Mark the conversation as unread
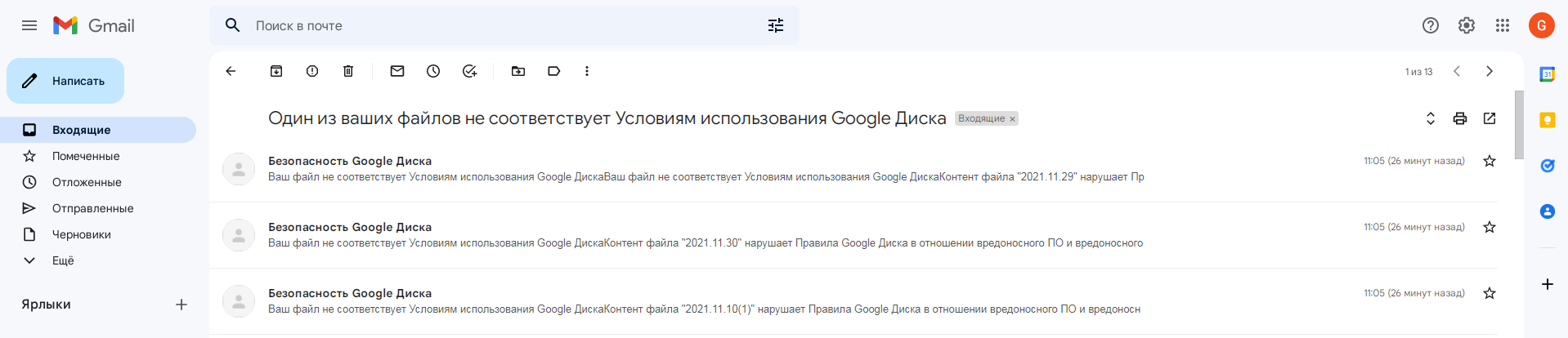 click(x=397, y=71)
